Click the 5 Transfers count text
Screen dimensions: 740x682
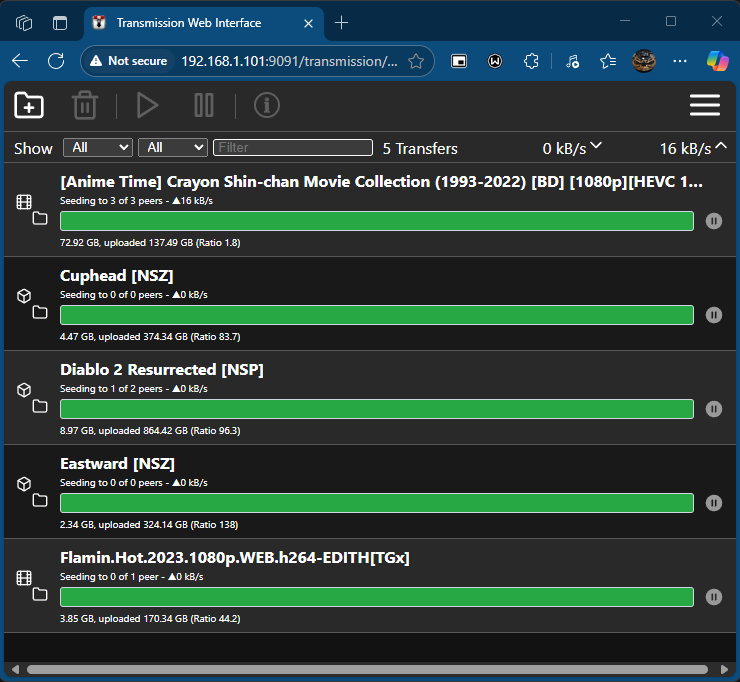[420, 148]
